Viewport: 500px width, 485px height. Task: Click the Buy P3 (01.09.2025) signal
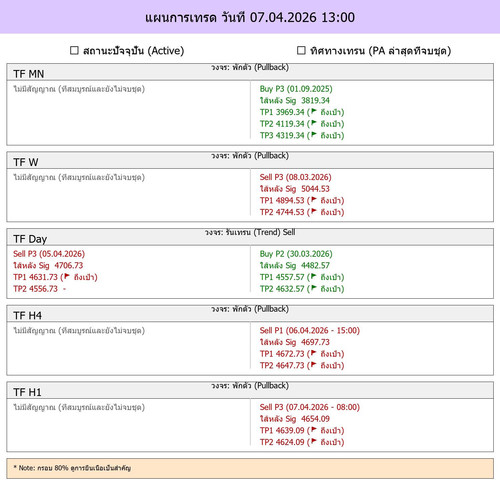[296, 89]
